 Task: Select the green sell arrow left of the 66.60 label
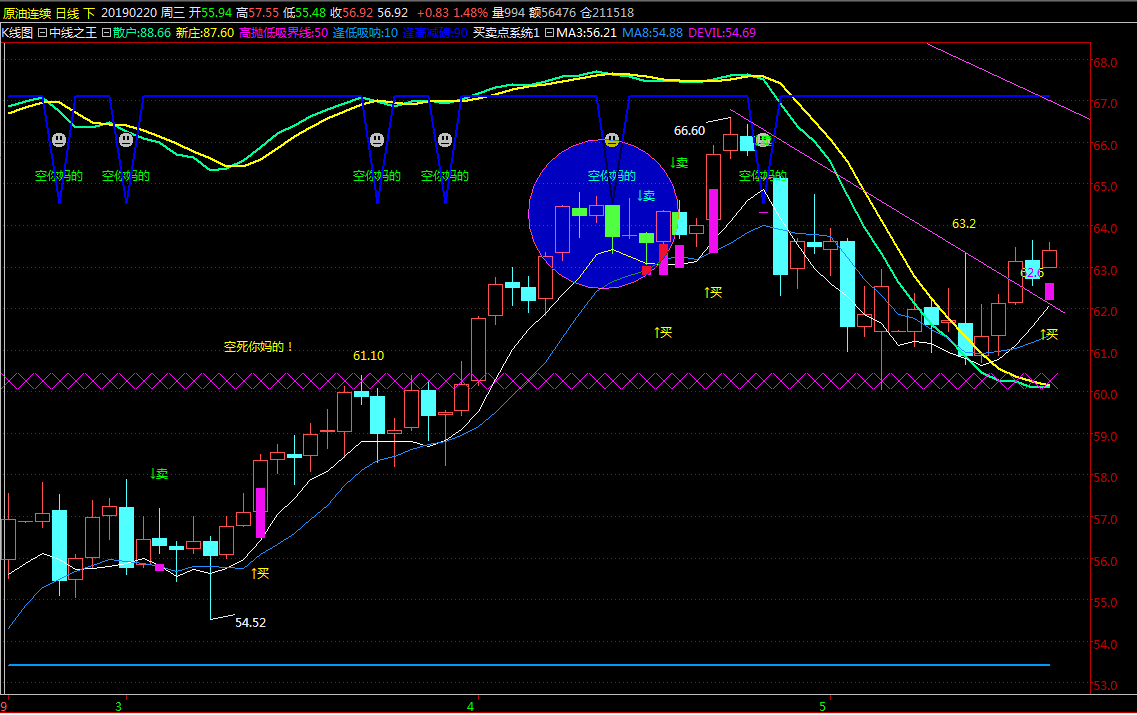pyautogui.click(x=679, y=162)
